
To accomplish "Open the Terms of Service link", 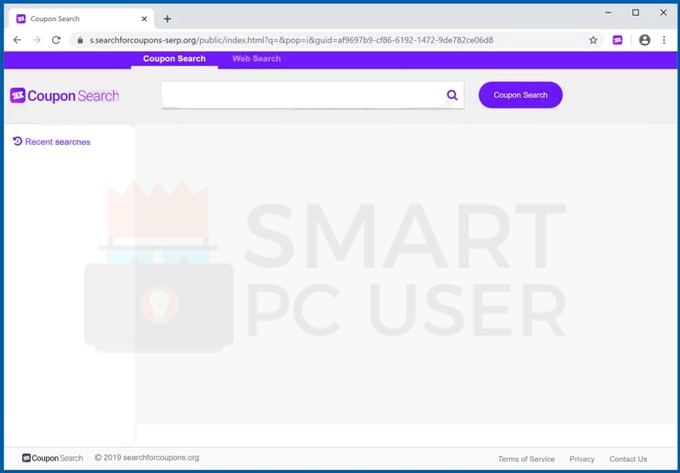I will (x=526, y=459).
